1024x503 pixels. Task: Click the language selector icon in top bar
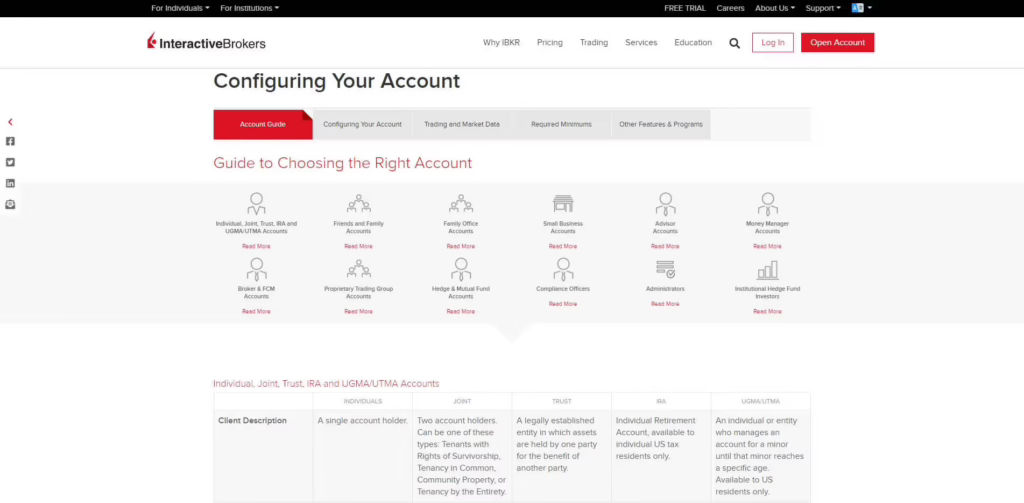(857, 8)
